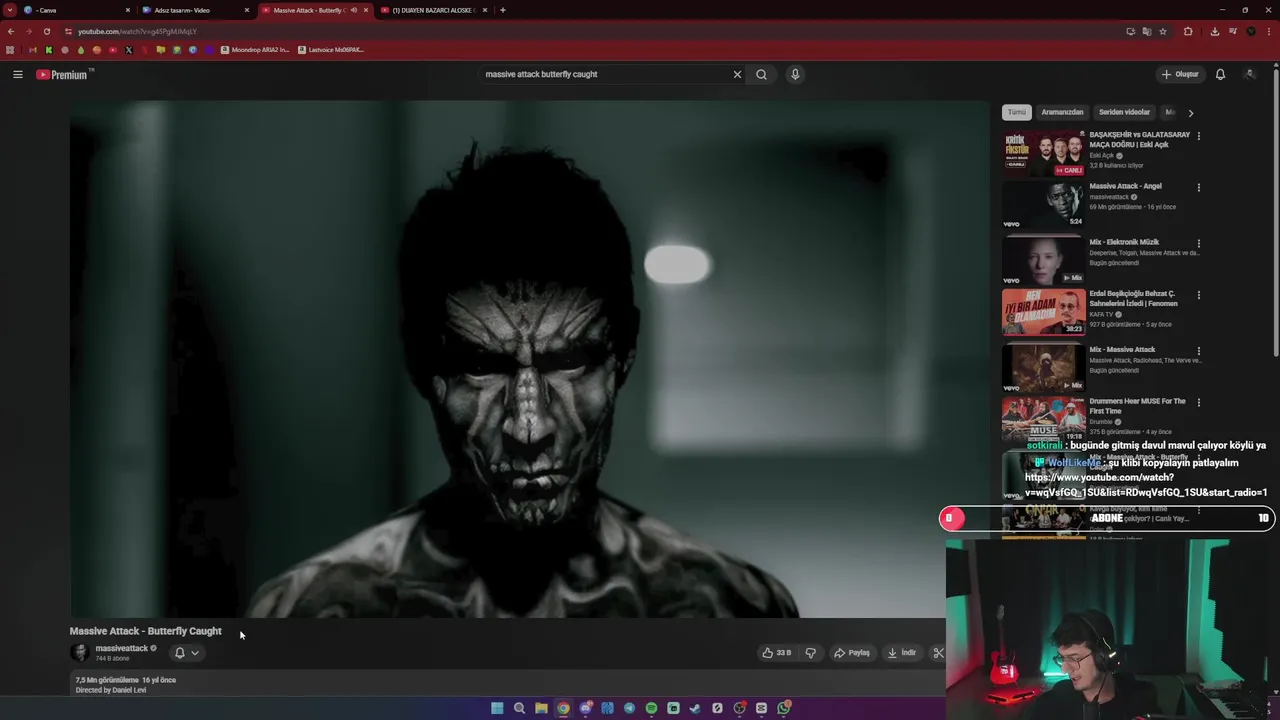The width and height of the screenshot is (1280, 720).
Task: Open YouTube notifications bell in header
Action: (x=1220, y=74)
